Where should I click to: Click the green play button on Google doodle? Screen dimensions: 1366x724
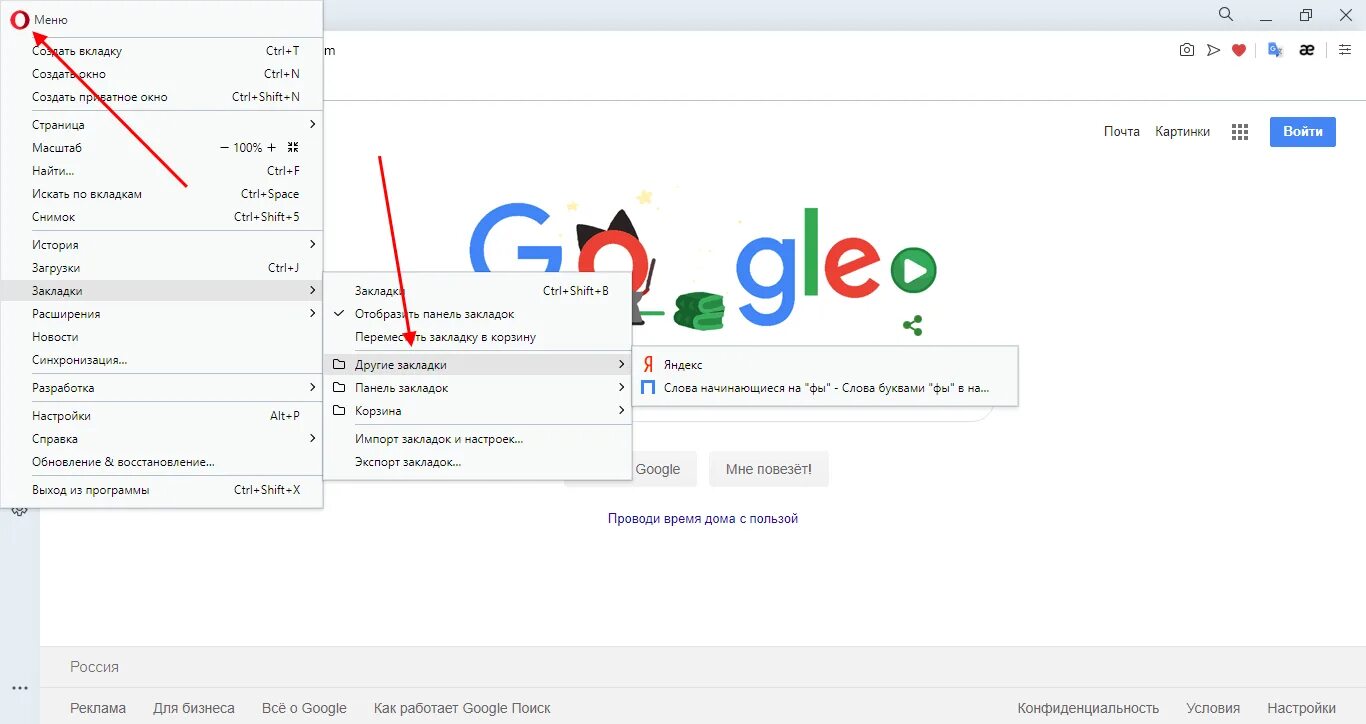(913, 270)
